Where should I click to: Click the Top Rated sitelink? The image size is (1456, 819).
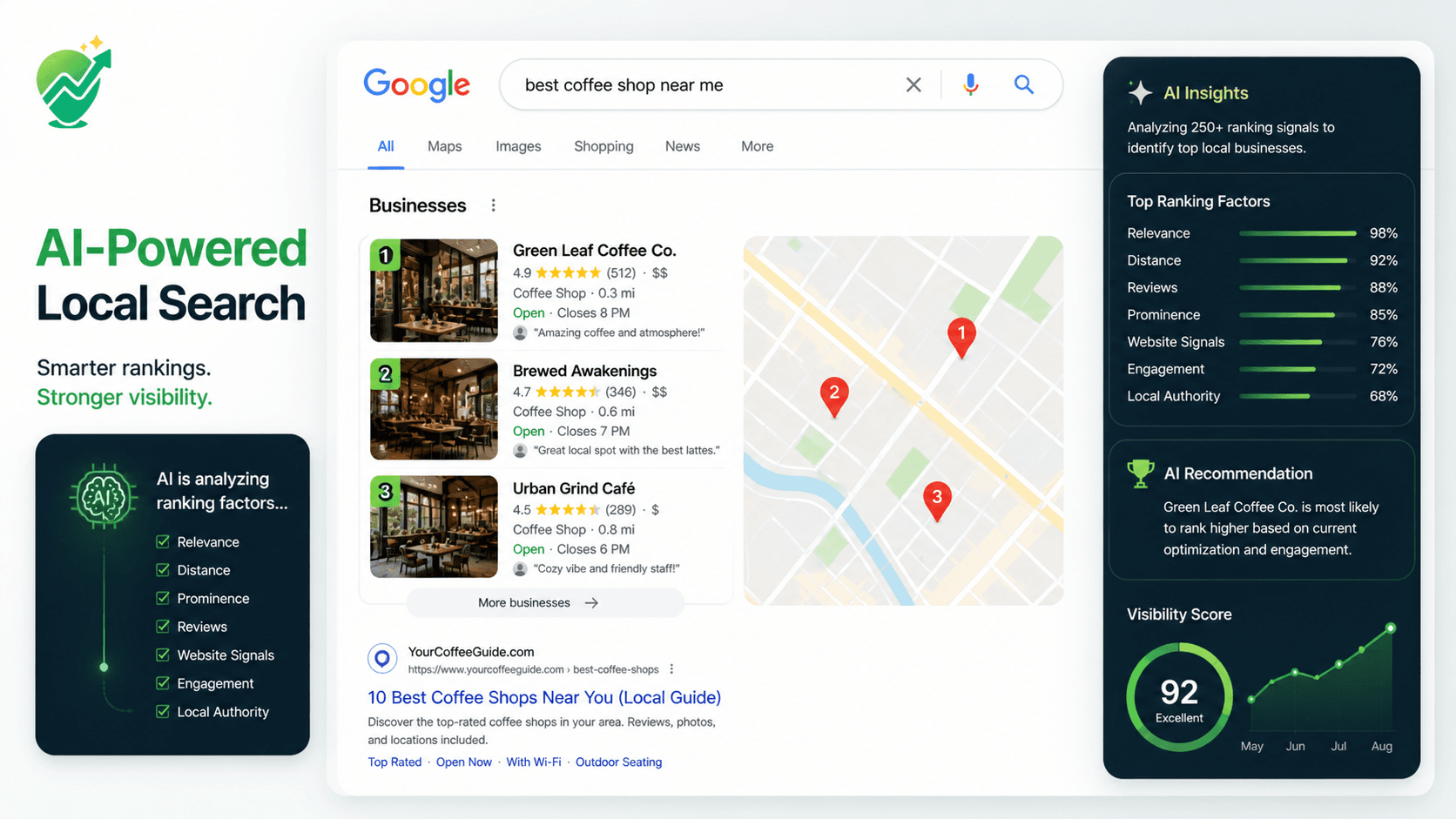pyautogui.click(x=394, y=762)
